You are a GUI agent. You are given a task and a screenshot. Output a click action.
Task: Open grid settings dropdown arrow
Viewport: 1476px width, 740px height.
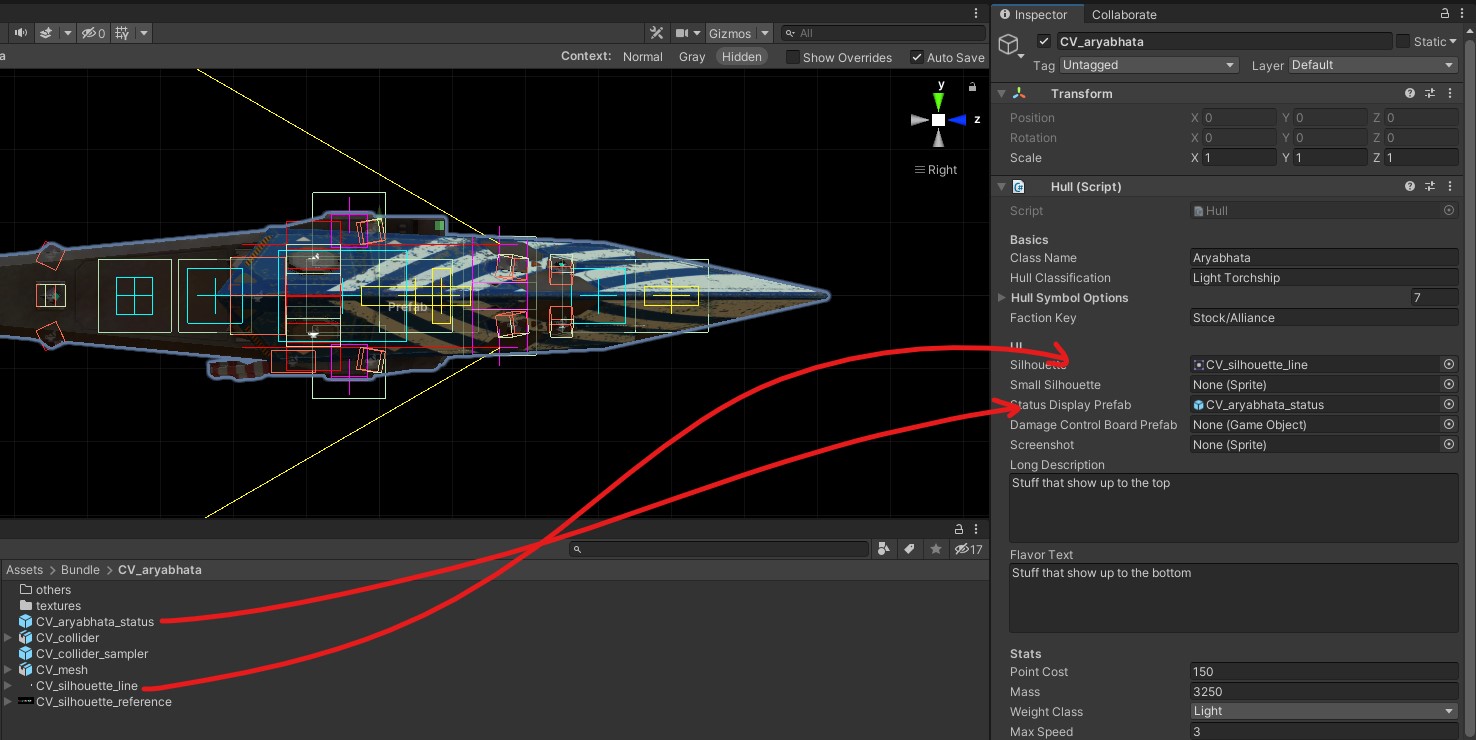coord(144,33)
